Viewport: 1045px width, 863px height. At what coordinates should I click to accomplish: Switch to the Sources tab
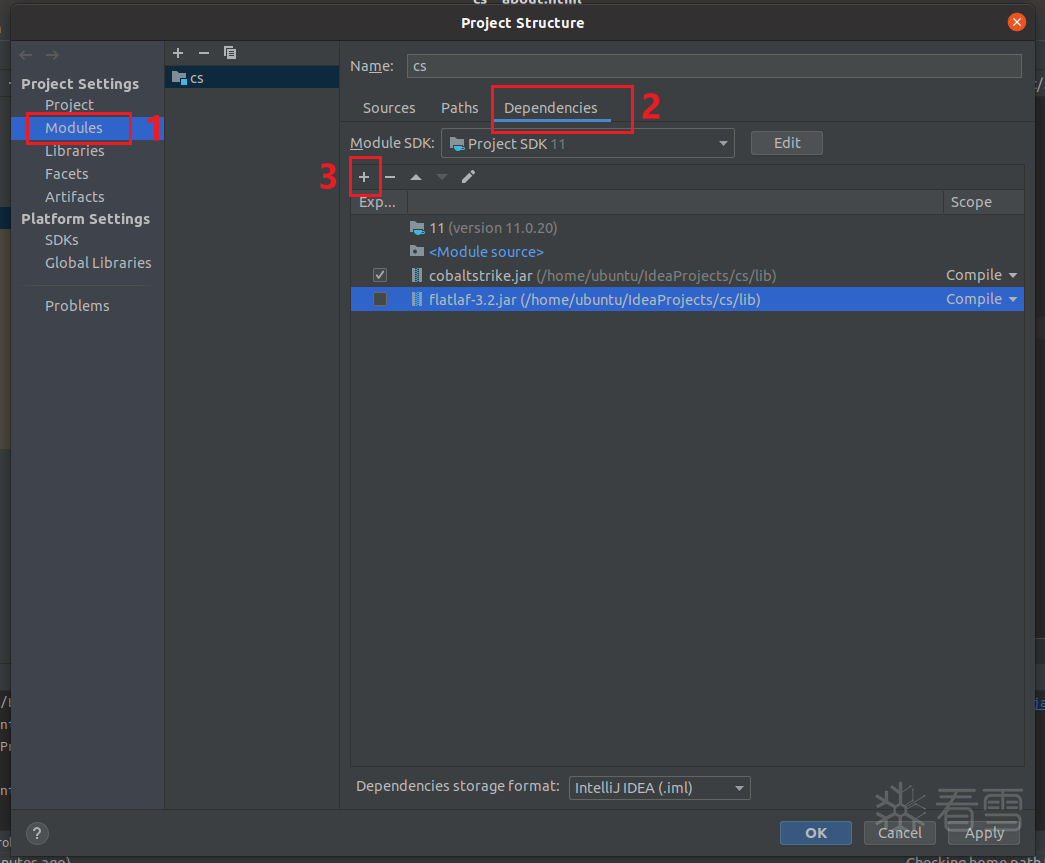(x=389, y=108)
